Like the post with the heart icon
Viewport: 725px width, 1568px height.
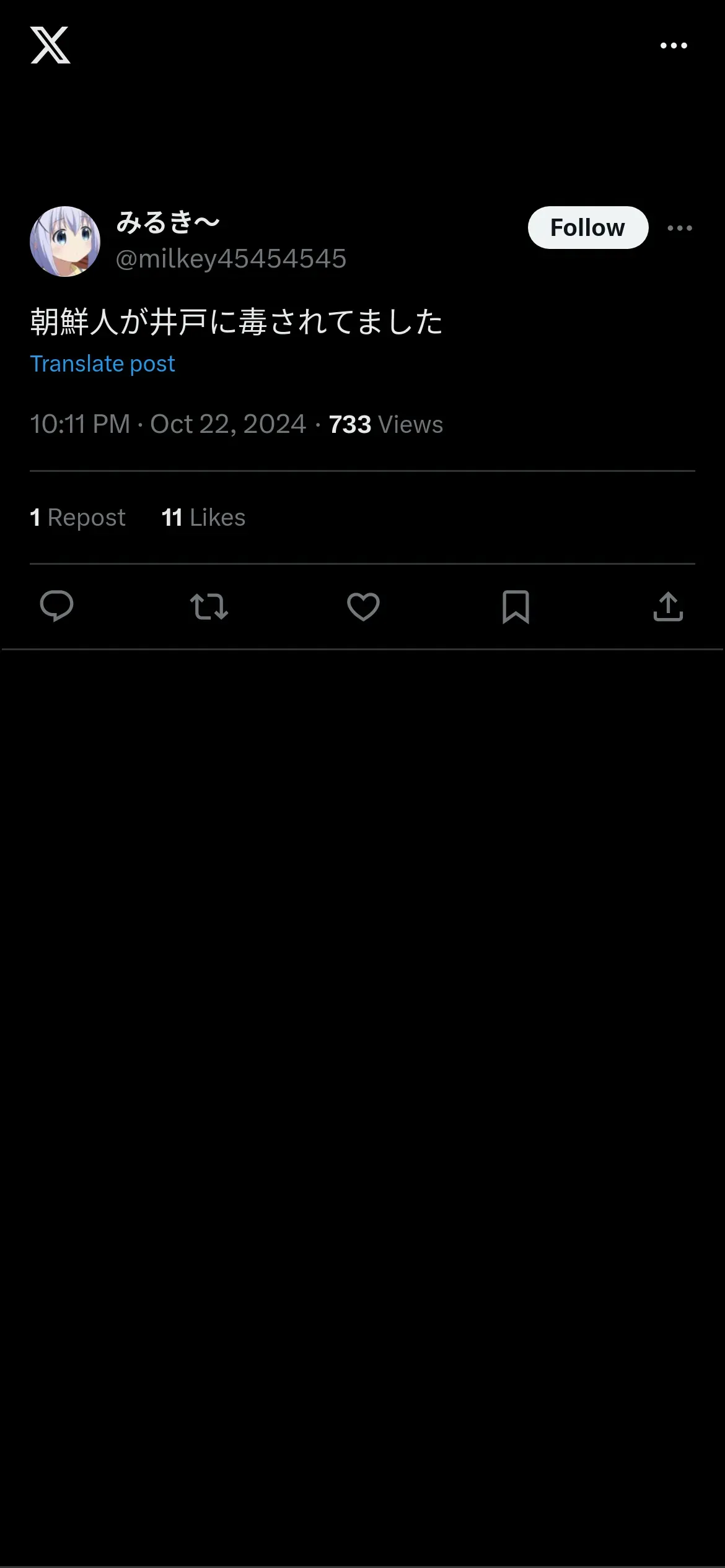tap(363, 607)
